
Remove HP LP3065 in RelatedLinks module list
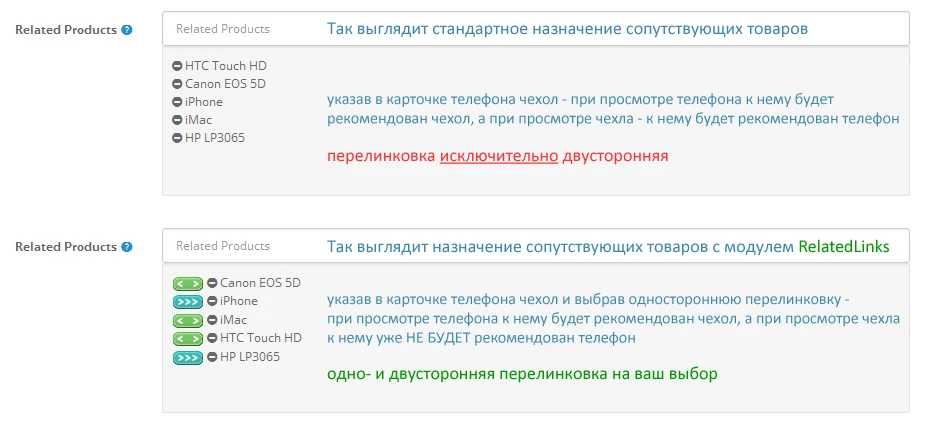pyautogui.click(x=212, y=357)
